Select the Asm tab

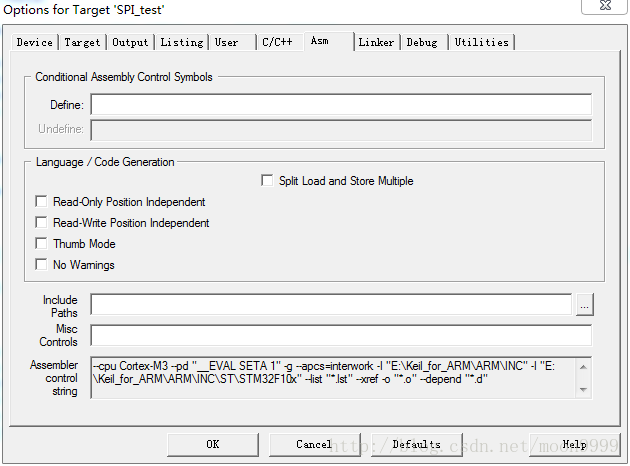pos(329,41)
